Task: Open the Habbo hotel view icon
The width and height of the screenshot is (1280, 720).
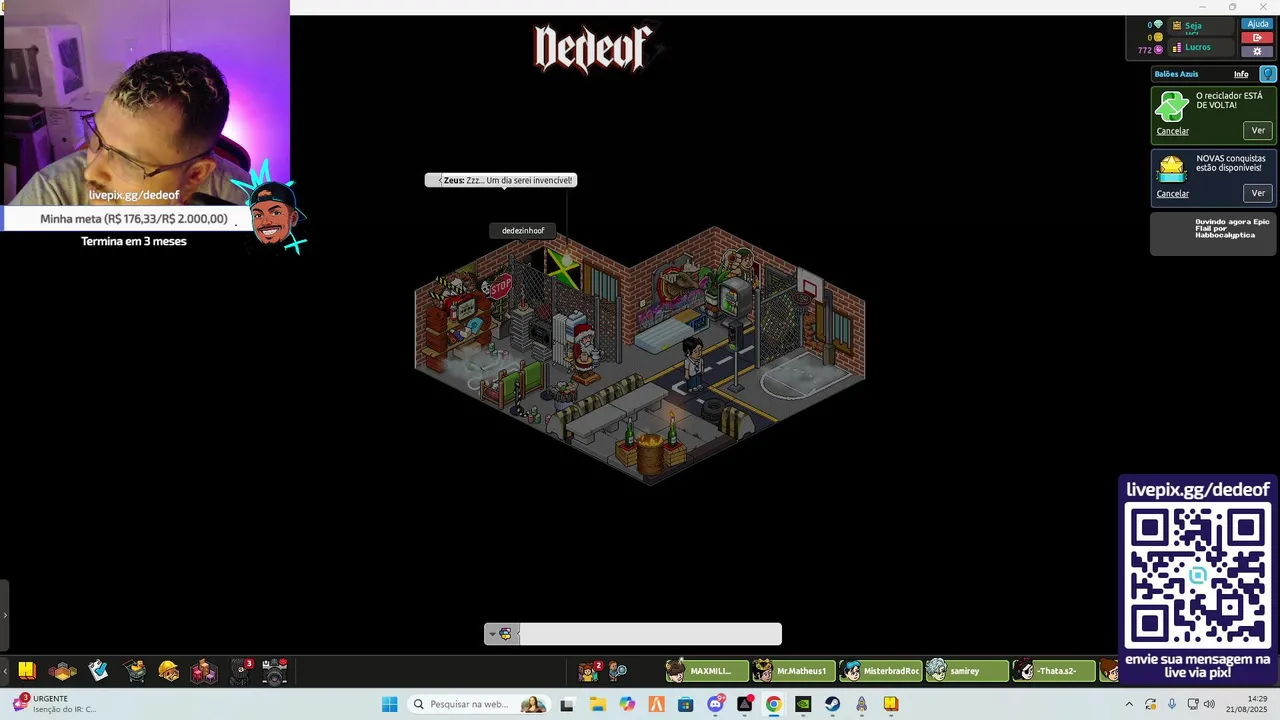Action: (x=27, y=671)
